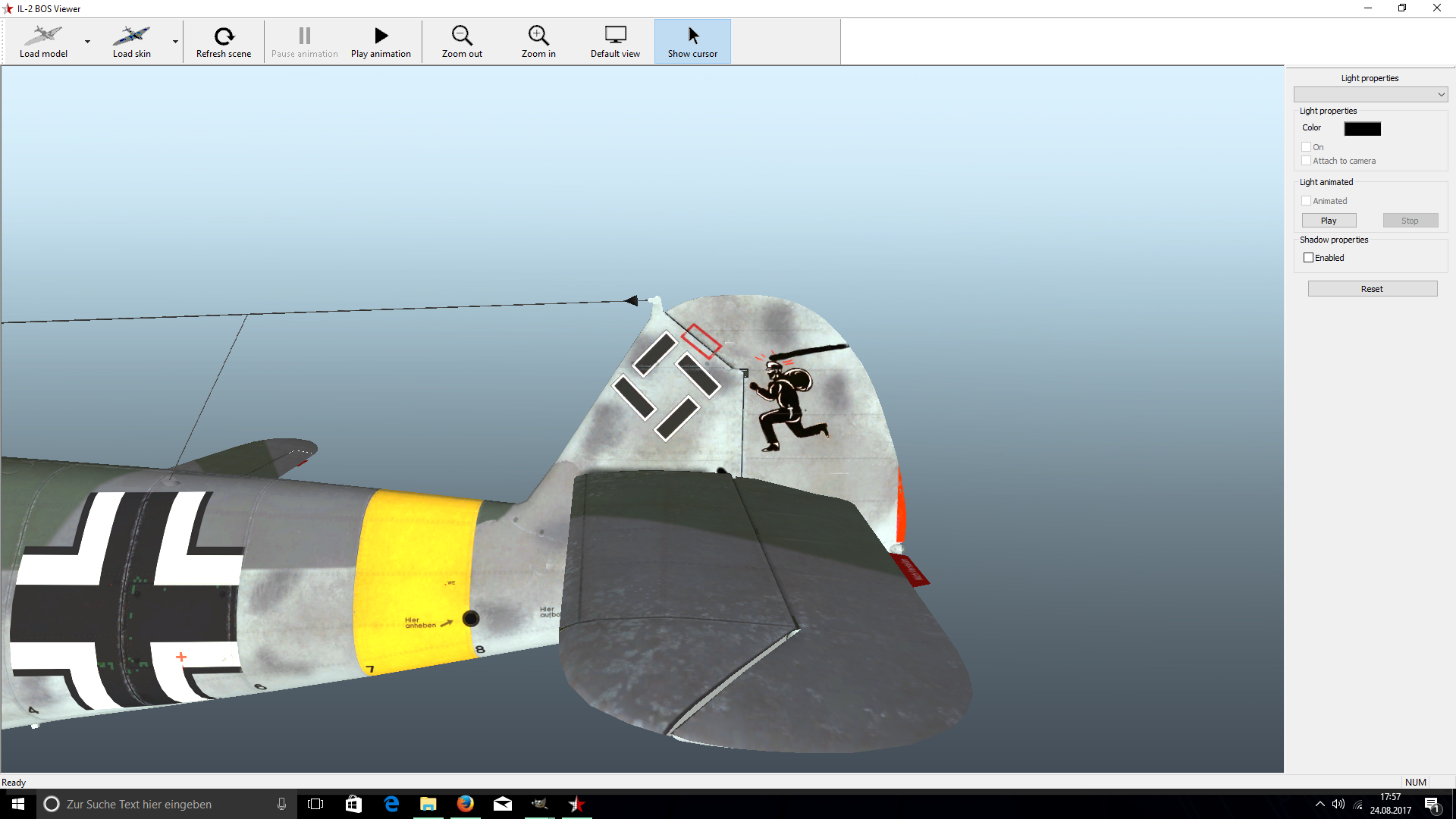Viewport: 1456px width, 819px height.
Task: Click the Load model airplane icon
Action: point(43,36)
